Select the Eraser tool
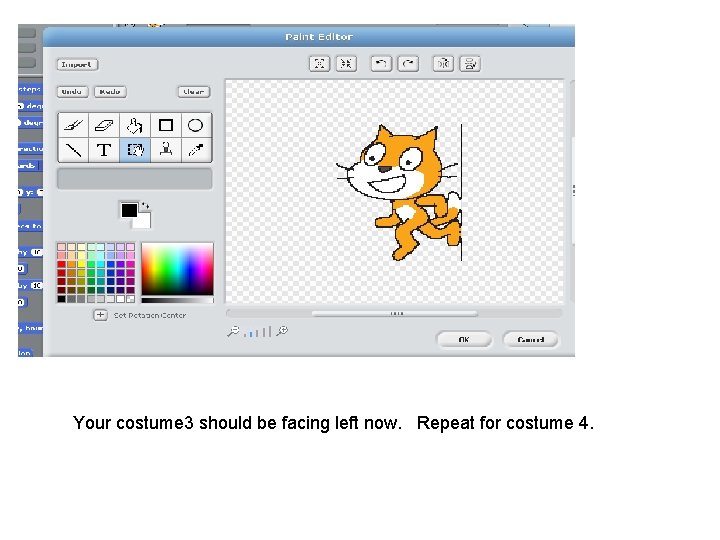Image resolution: width=720 pixels, height=540 pixels. coord(104,125)
